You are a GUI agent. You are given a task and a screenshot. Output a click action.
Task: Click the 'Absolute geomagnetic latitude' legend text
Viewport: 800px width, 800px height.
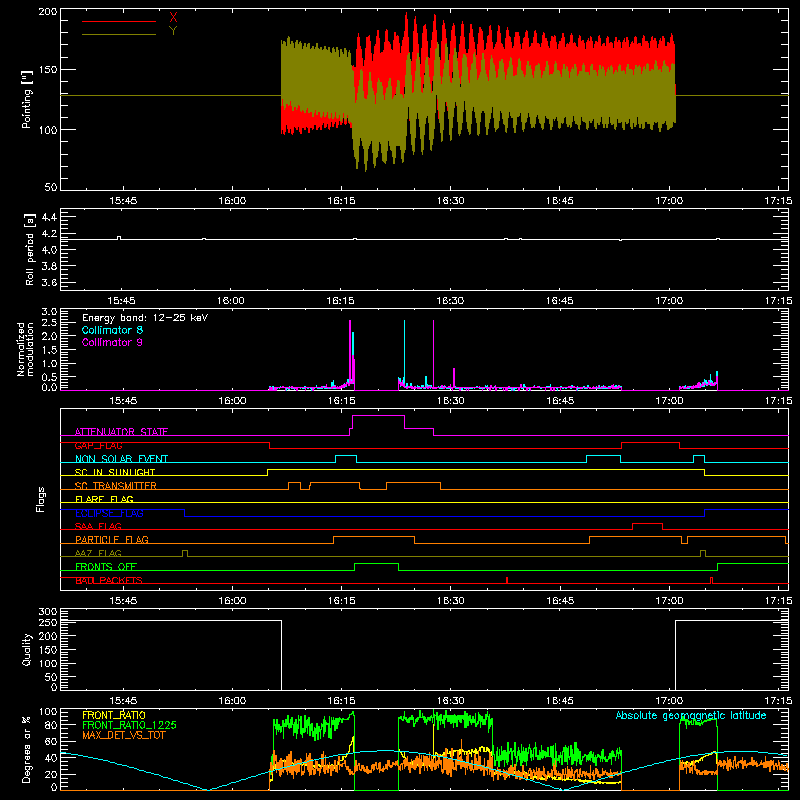(x=691, y=715)
